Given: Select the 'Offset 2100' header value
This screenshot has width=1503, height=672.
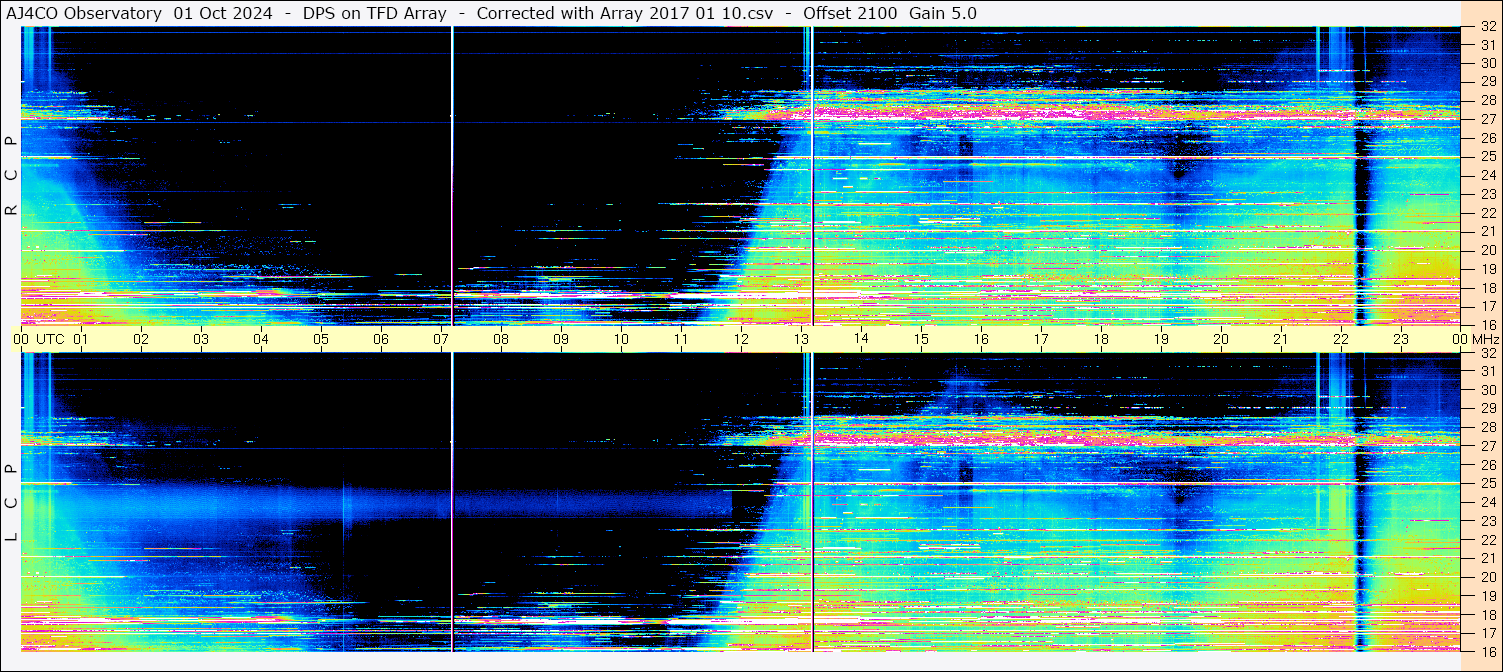Looking at the screenshot, I should [x=850, y=13].
